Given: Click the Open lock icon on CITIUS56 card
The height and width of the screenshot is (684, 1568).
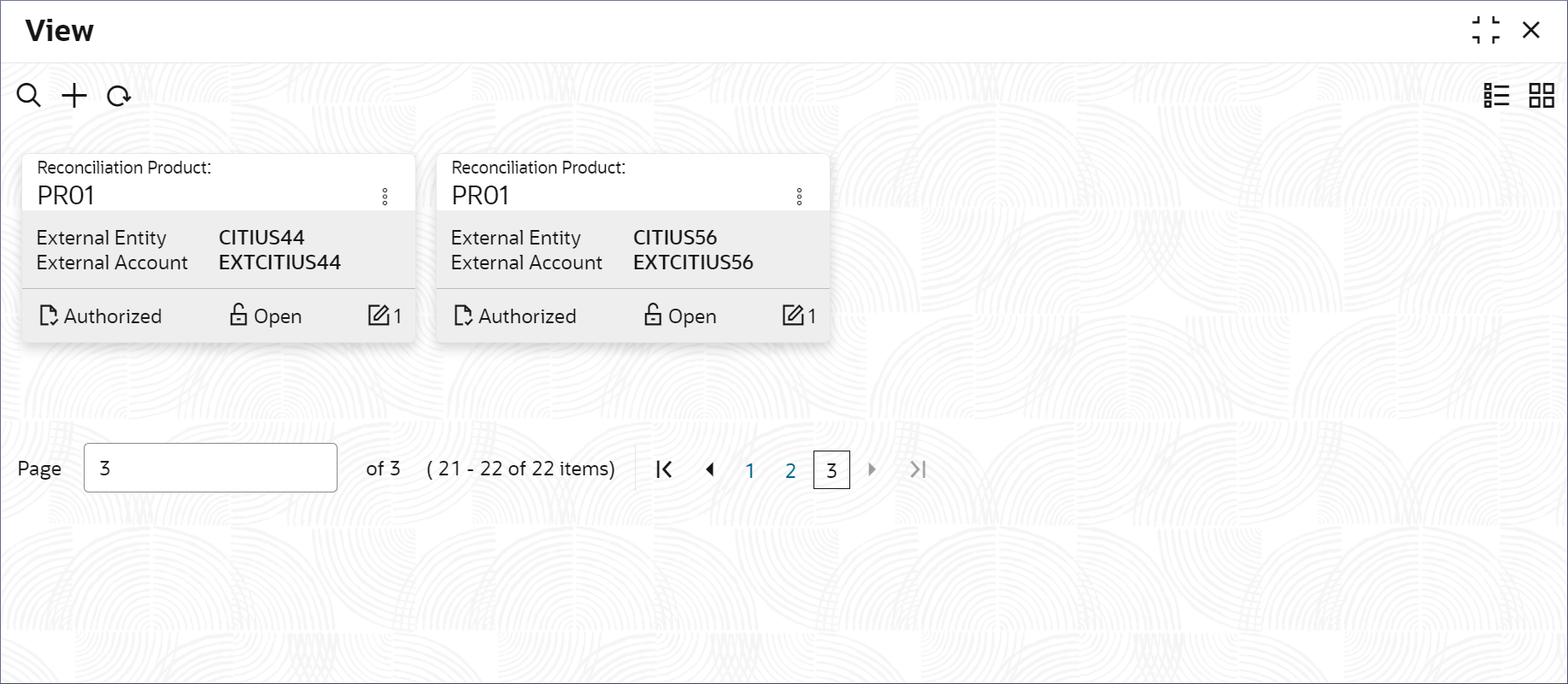Looking at the screenshot, I should [x=653, y=315].
